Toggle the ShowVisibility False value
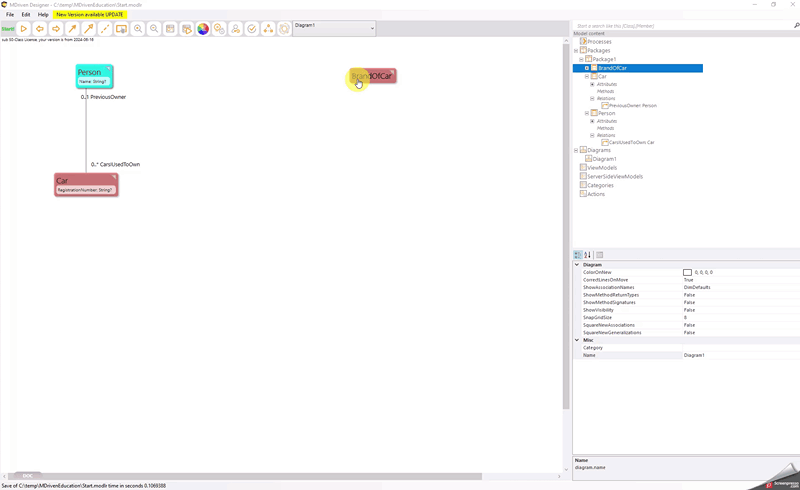800x490 pixels. pyautogui.click(x=689, y=310)
